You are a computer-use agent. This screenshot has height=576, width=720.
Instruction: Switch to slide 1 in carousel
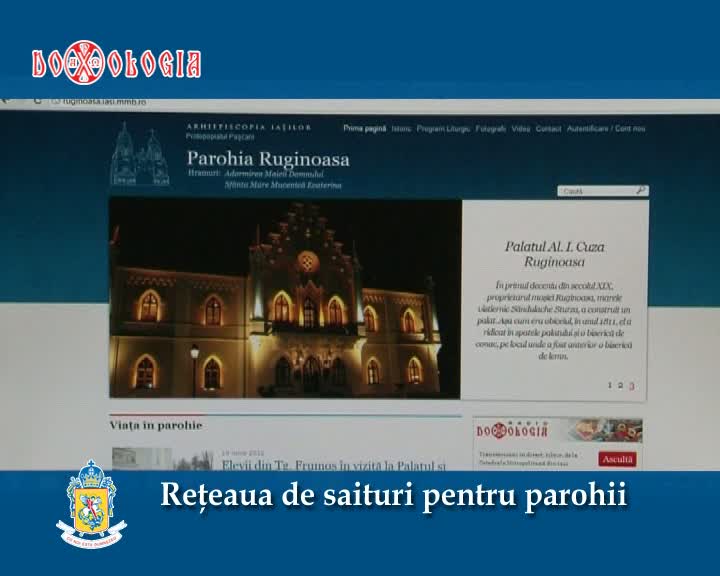click(609, 385)
